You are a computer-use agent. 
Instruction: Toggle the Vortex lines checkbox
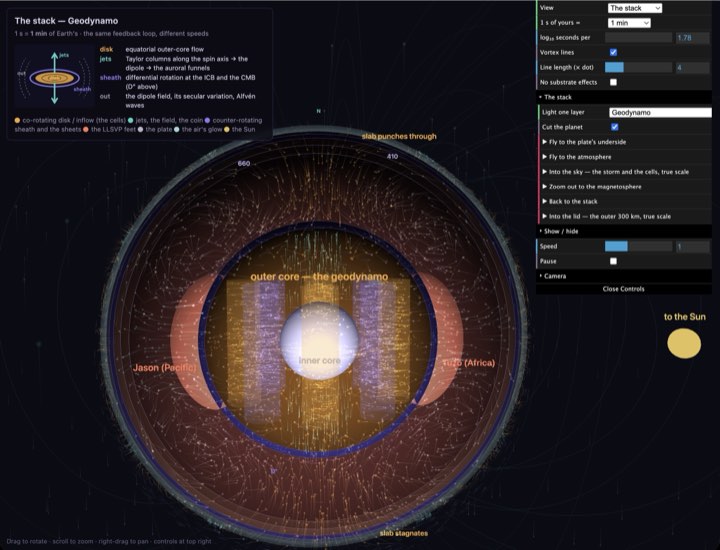pos(613,52)
